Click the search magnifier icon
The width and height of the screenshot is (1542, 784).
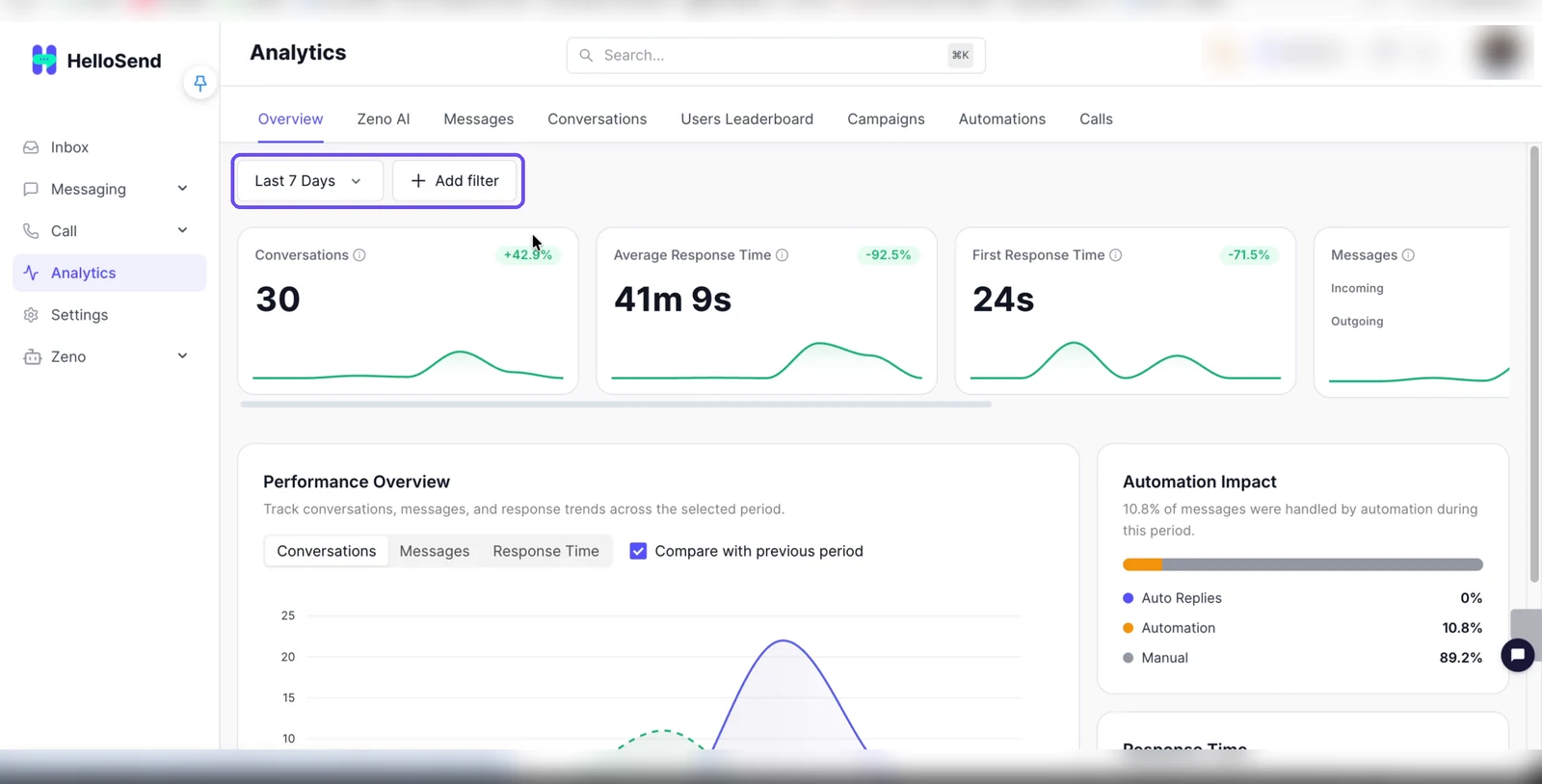pyautogui.click(x=586, y=55)
